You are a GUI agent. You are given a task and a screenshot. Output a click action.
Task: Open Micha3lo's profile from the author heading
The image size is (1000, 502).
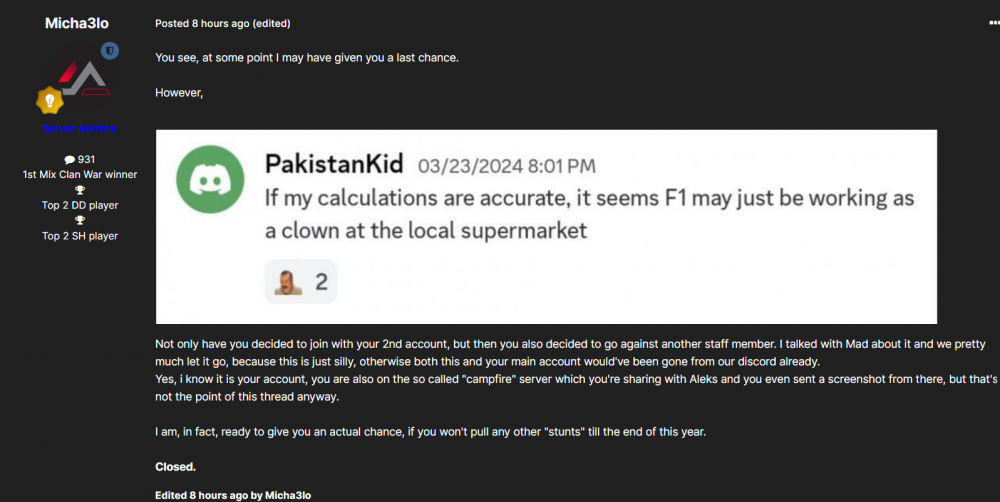tap(80, 23)
